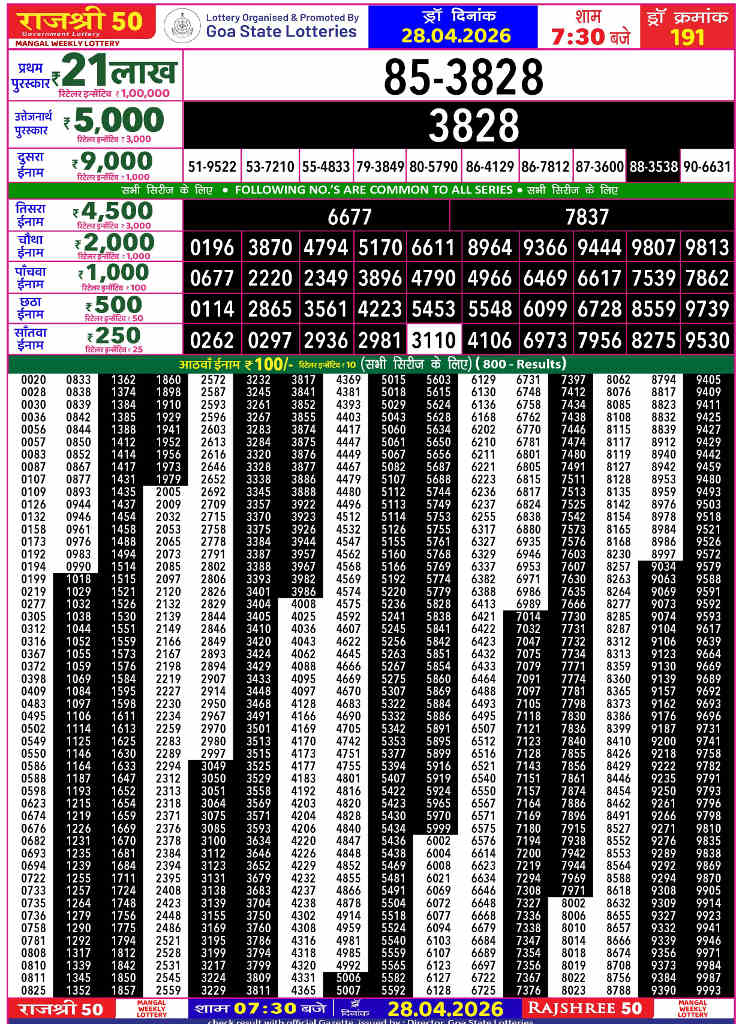Select eighth prize number 0020

[x=33, y=379]
